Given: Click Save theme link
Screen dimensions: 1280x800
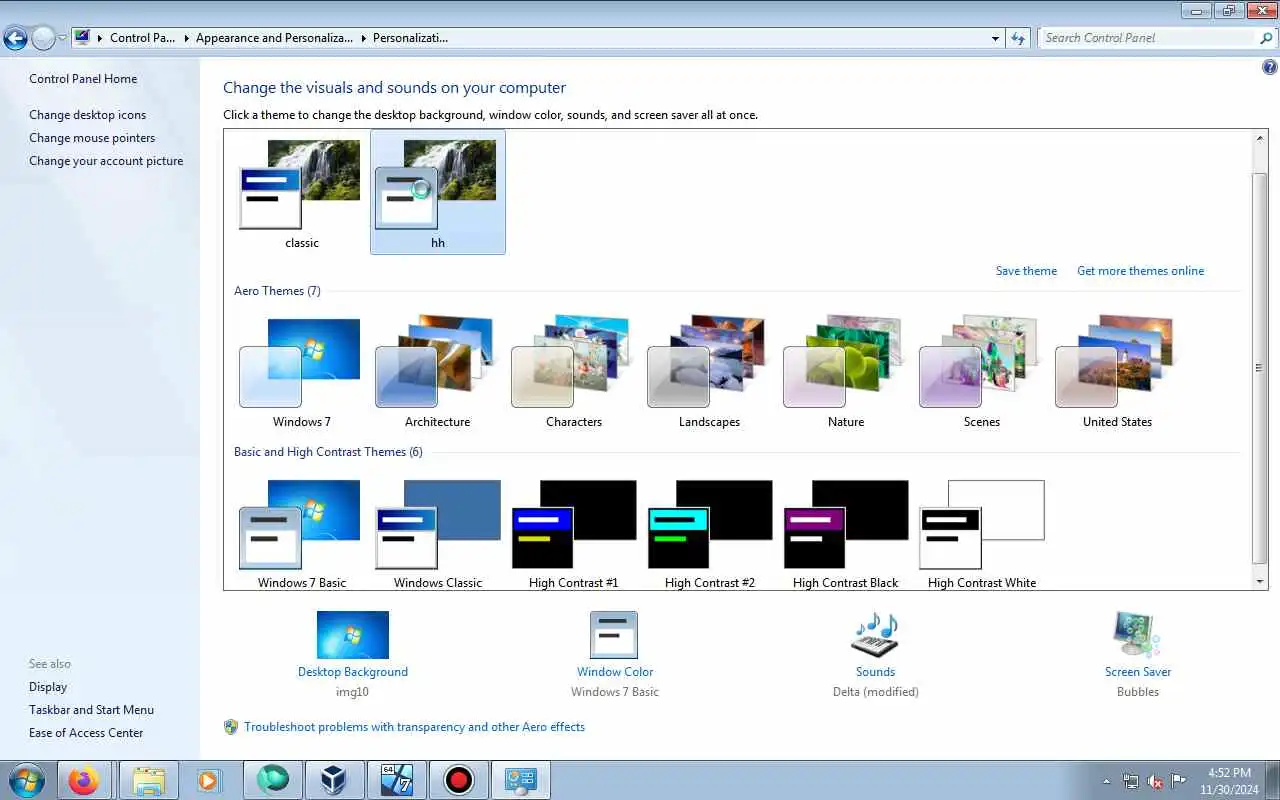Looking at the screenshot, I should tap(1026, 271).
